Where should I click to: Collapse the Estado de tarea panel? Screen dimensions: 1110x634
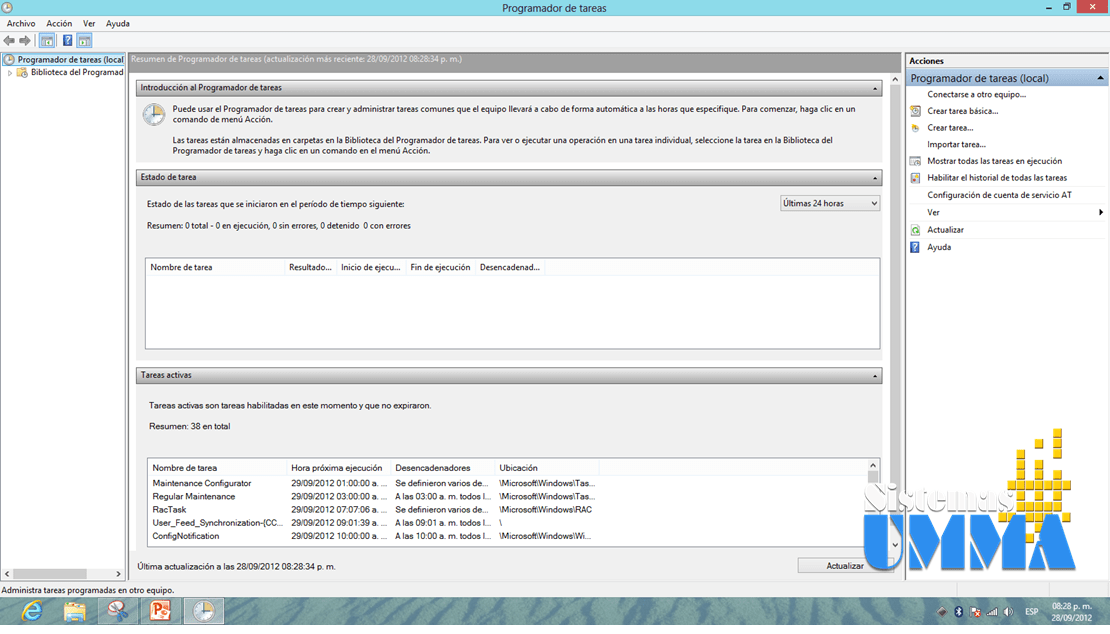pyautogui.click(x=873, y=177)
